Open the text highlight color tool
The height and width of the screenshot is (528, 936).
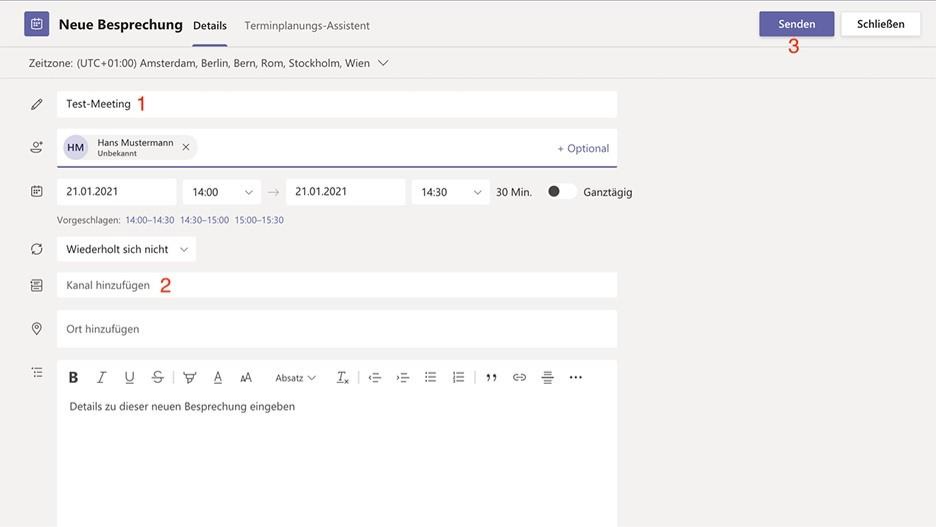click(190, 377)
